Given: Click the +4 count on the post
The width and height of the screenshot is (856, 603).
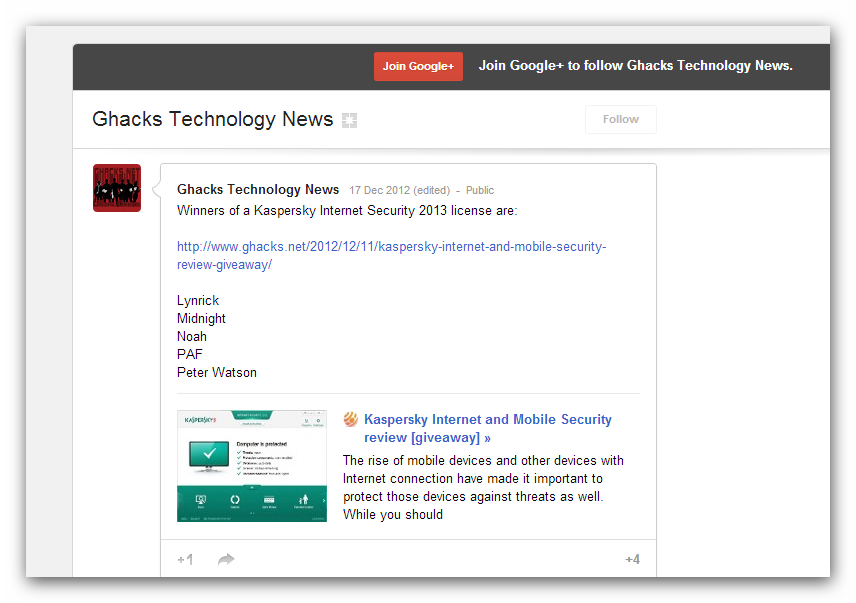Looking at the screenshot, I should pos(632,559).
